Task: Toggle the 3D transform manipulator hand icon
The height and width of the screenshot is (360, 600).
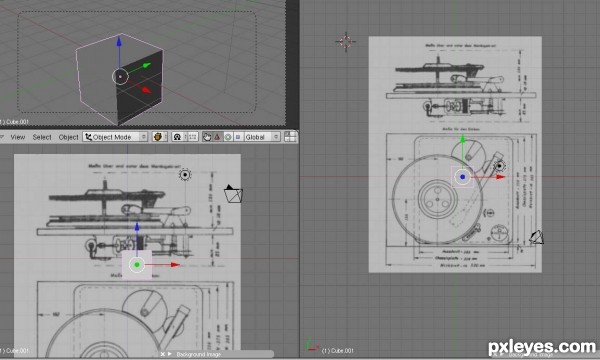Action: pyautogui.click(x=207, y=137)
